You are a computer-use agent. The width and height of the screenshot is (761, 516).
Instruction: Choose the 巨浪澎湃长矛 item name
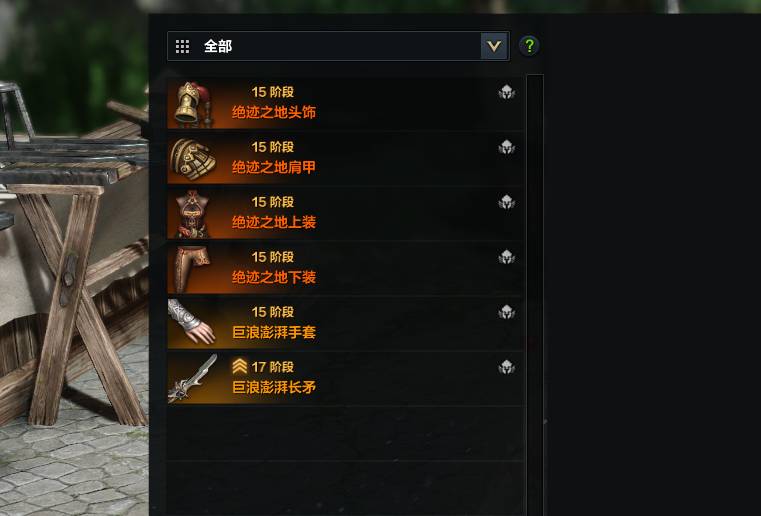pos(274,387)
